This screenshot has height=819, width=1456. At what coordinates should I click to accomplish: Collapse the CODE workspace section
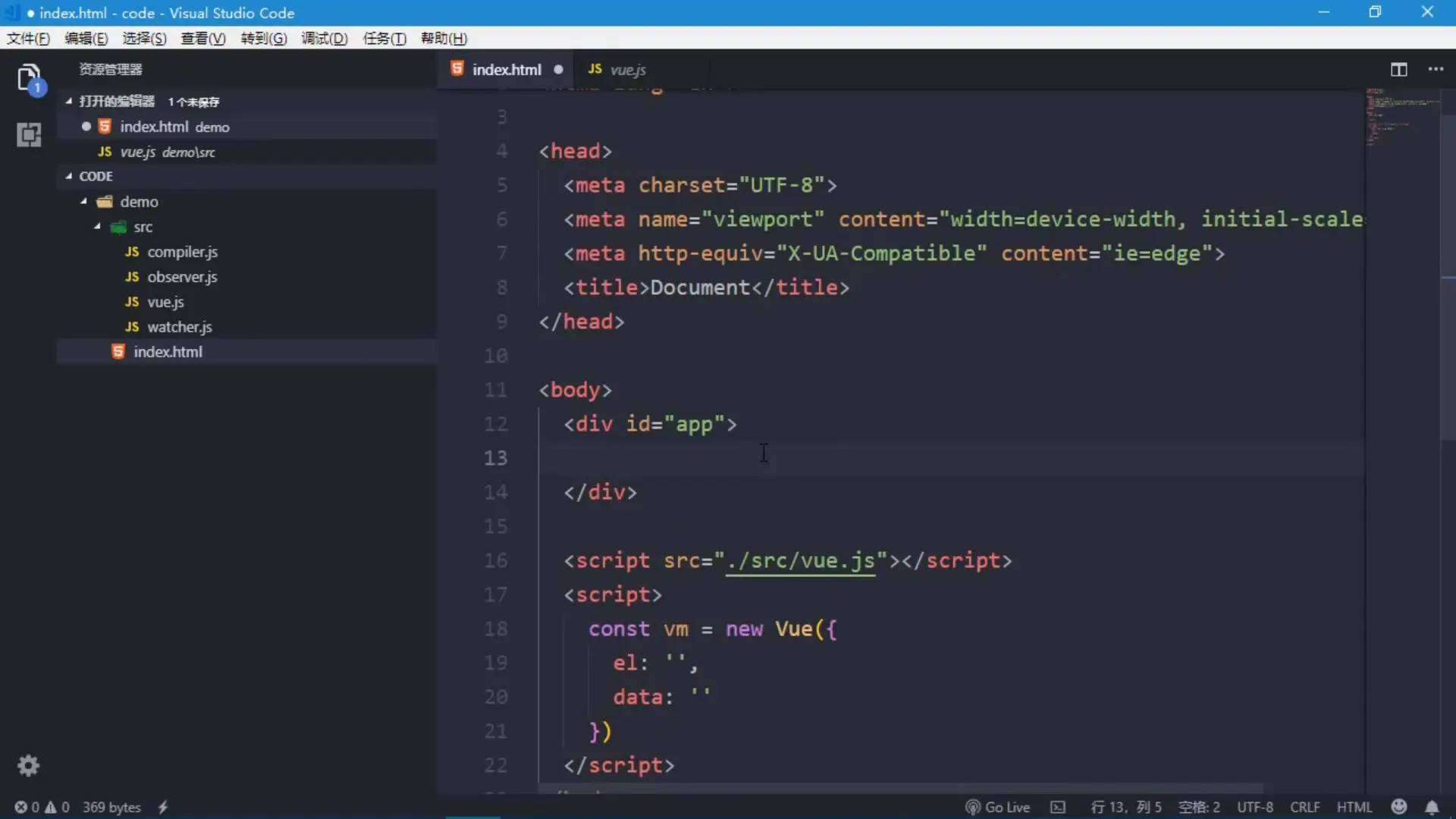pos(69,176)
